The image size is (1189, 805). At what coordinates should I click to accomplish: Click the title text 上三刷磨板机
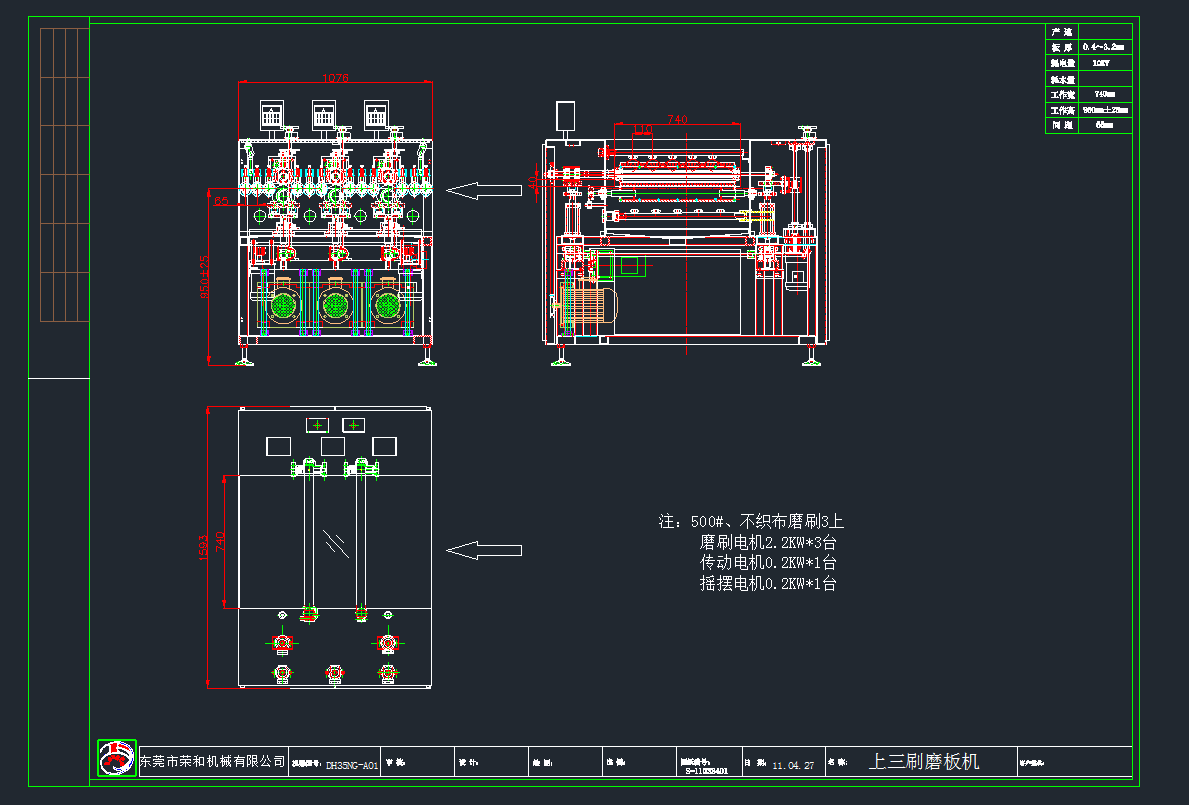pos(925,761)
